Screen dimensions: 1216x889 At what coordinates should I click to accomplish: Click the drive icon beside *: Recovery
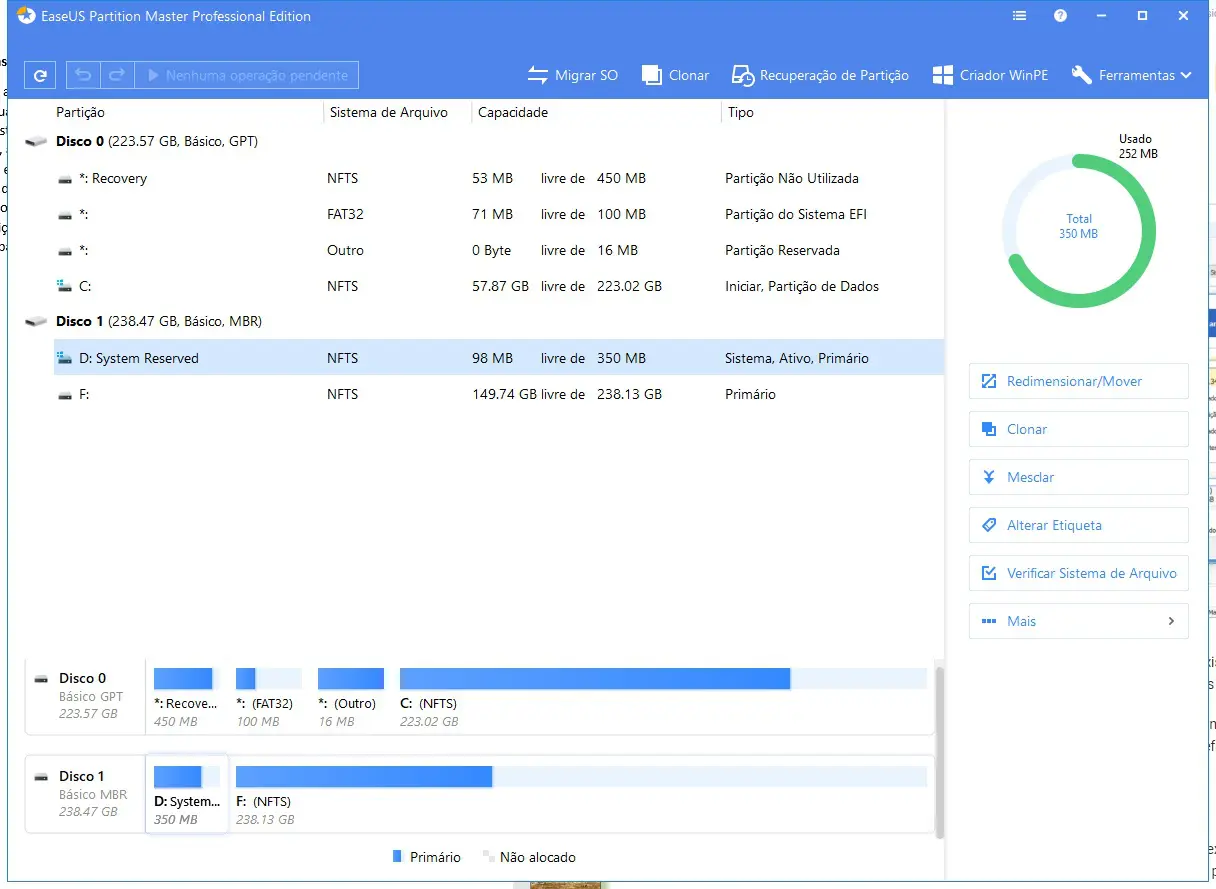point(65,179)
